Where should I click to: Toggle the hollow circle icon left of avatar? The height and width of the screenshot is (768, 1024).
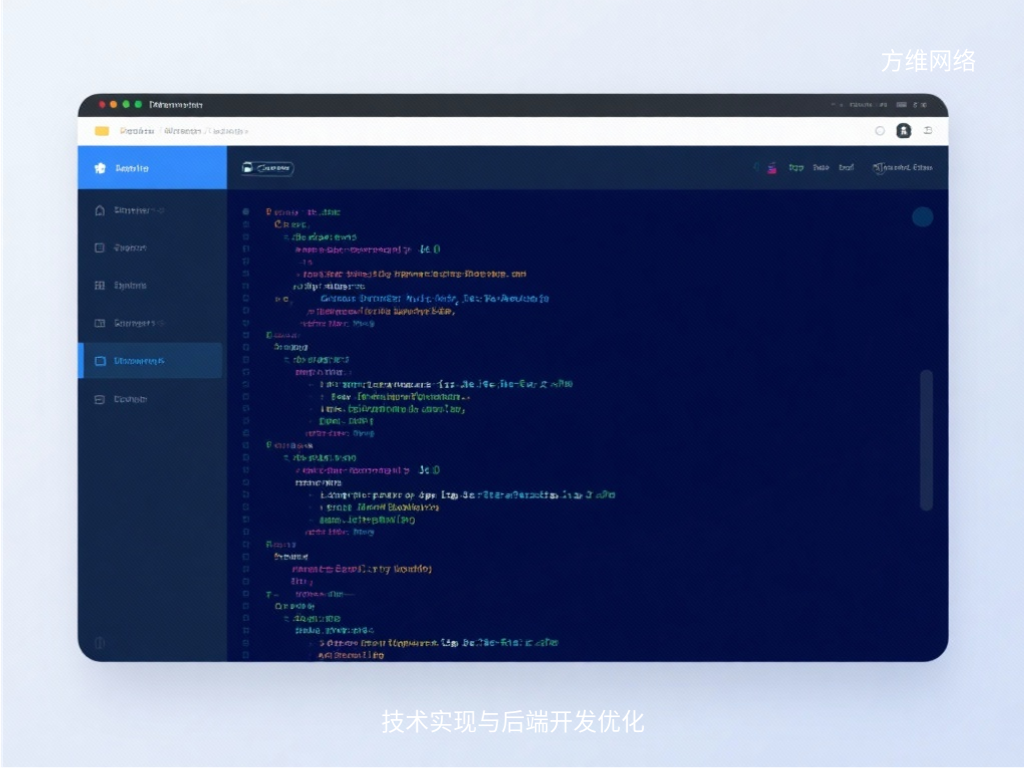pos(880,131)
